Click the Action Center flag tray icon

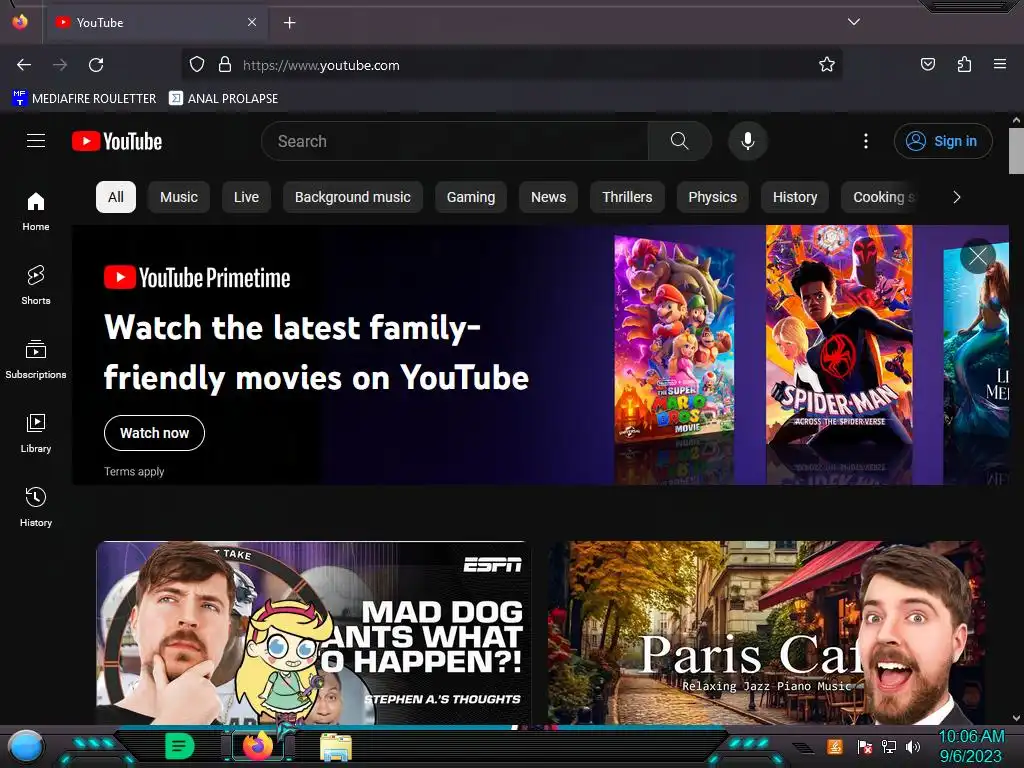[x=864, y=746]
